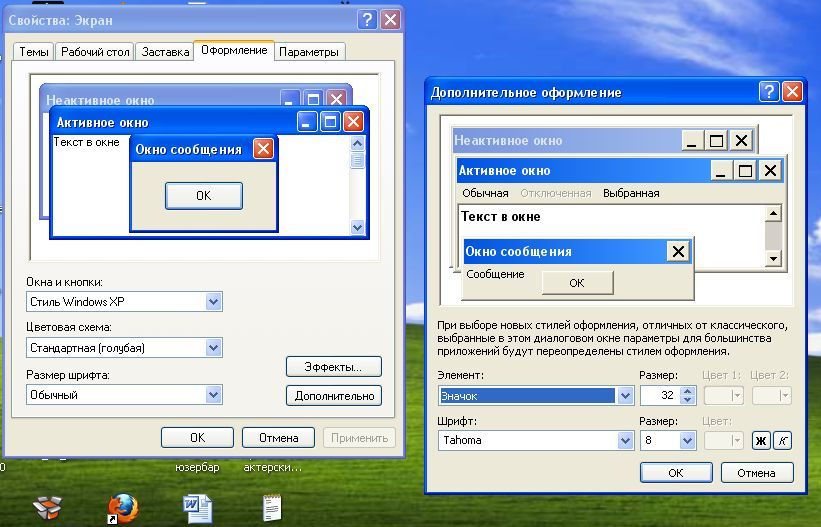Click the Отключенная menu item in advanced preview

click(556, 193)
